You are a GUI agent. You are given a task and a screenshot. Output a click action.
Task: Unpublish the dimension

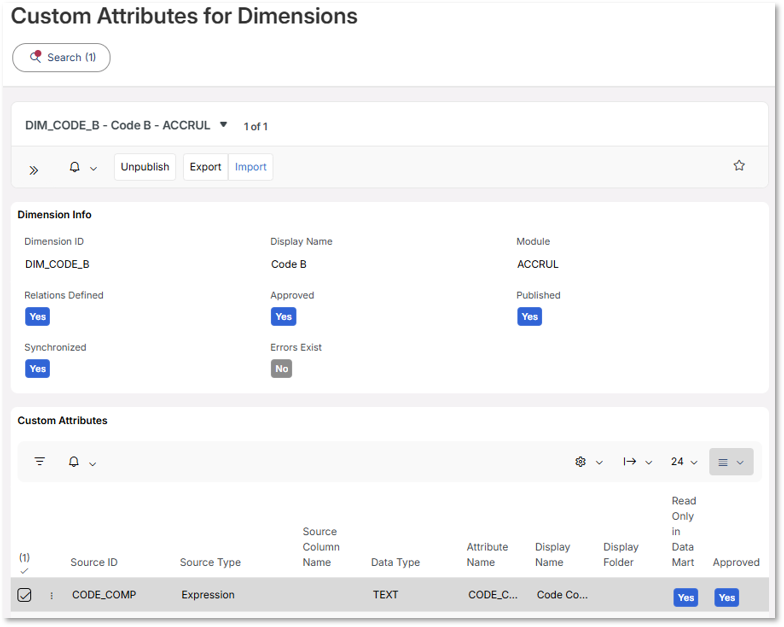pyautogui.click(x=145, y=167)
